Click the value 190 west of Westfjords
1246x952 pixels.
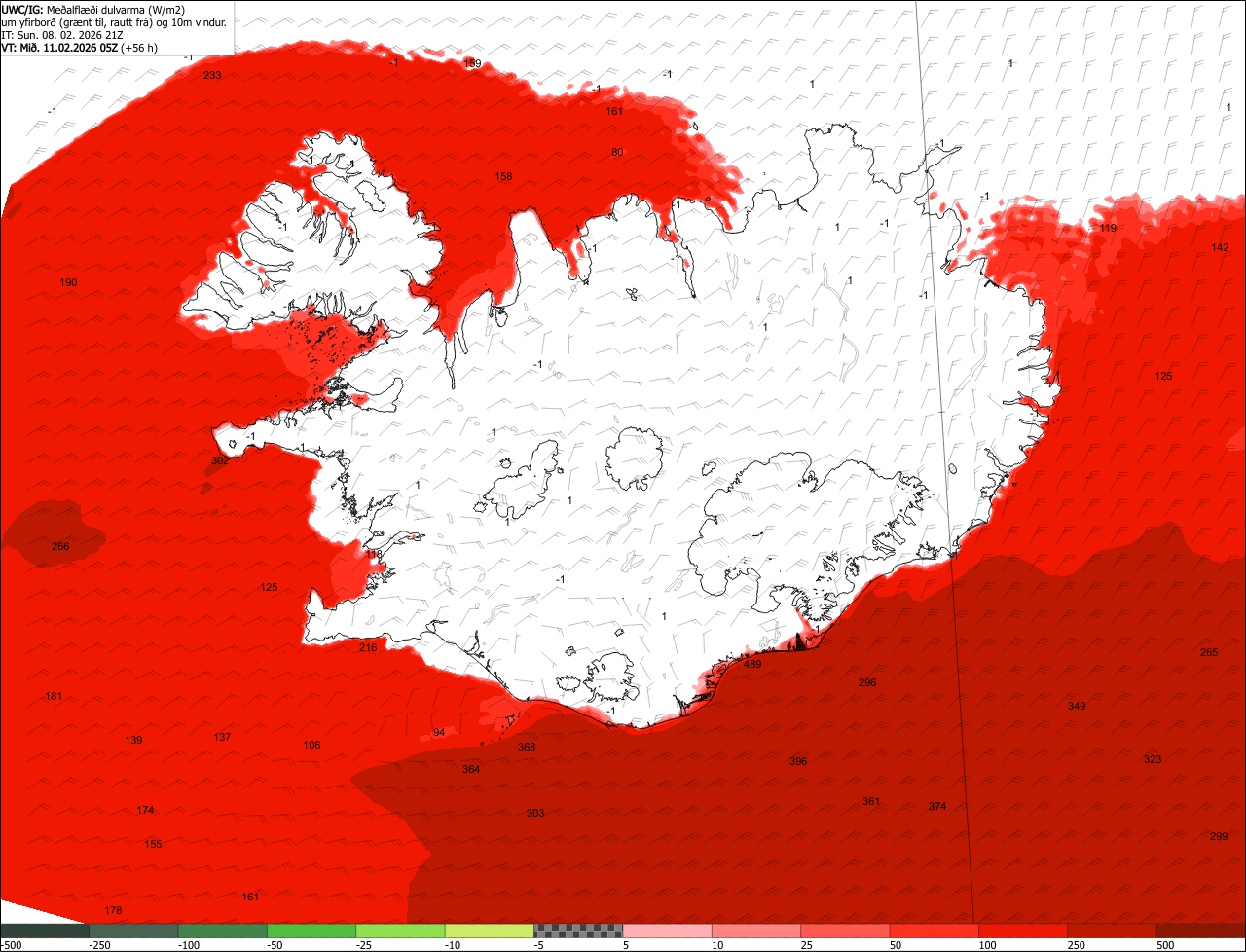tap(68, 282)
